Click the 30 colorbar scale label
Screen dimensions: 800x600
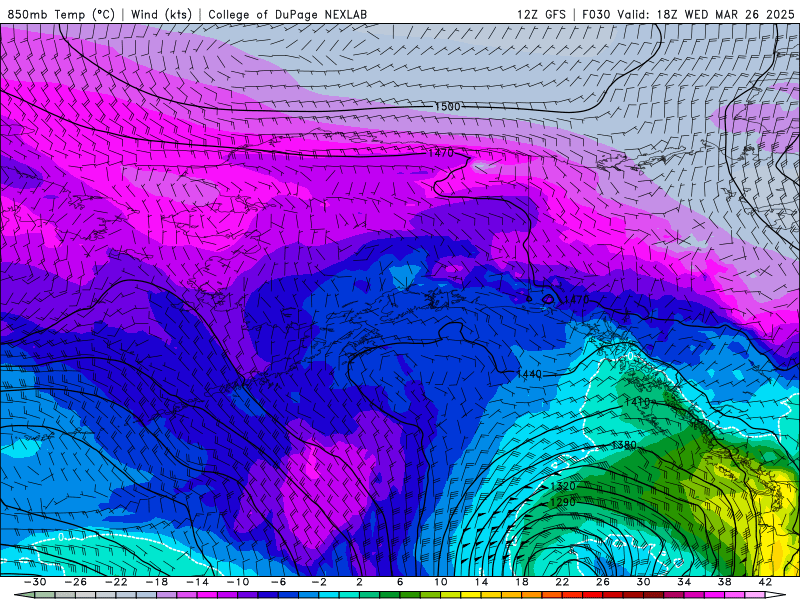[643, 582]
